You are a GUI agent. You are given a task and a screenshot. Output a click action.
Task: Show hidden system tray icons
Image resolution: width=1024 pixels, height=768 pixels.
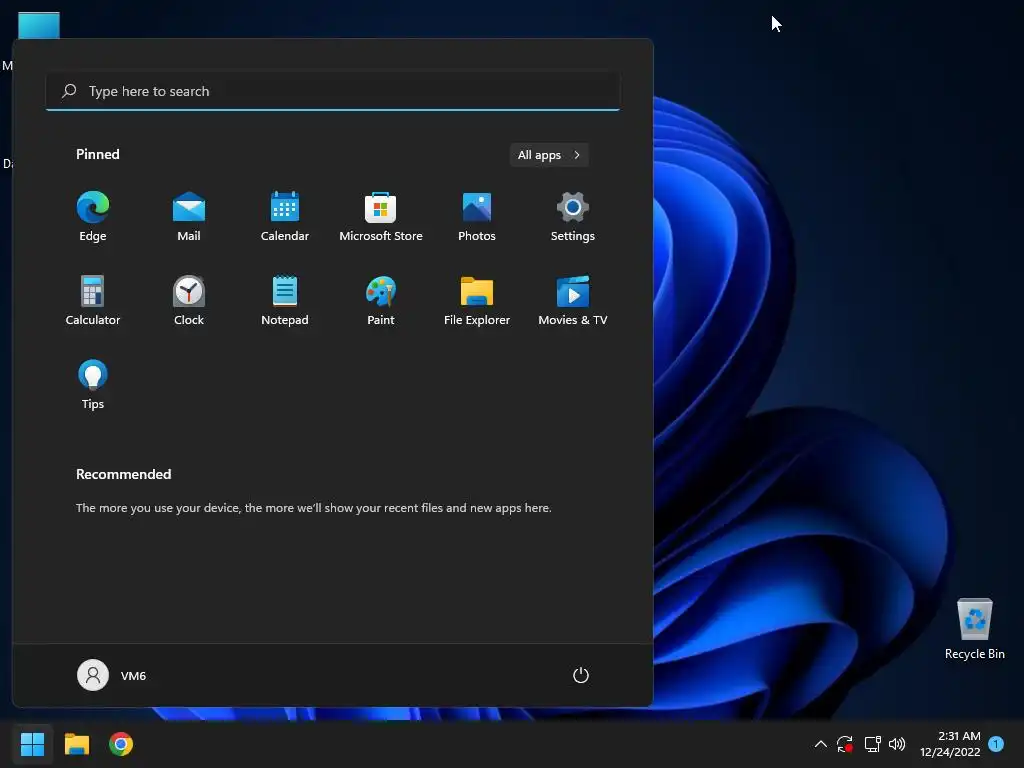tap(821, 744)
